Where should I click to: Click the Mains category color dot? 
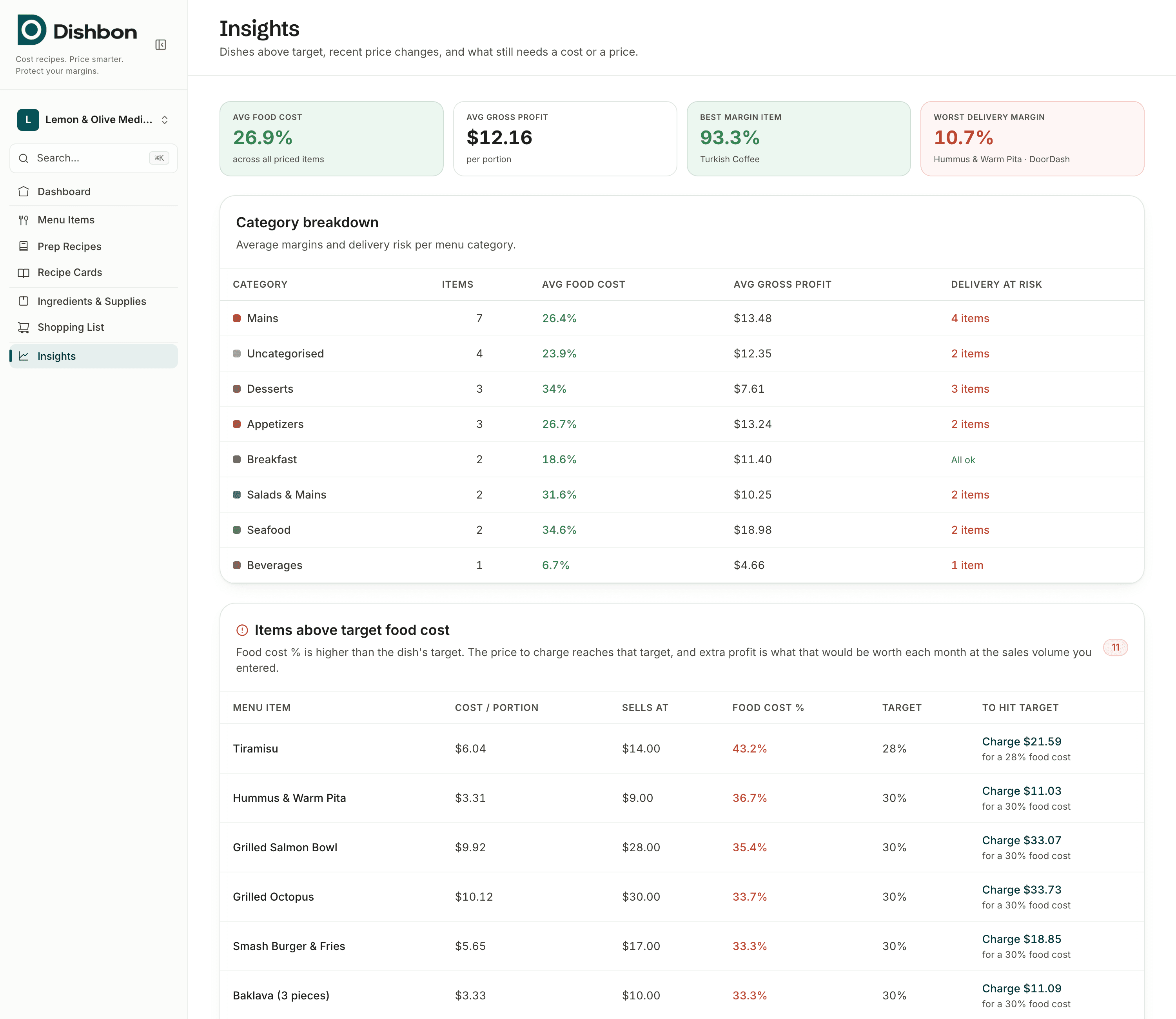click(236, 318)
